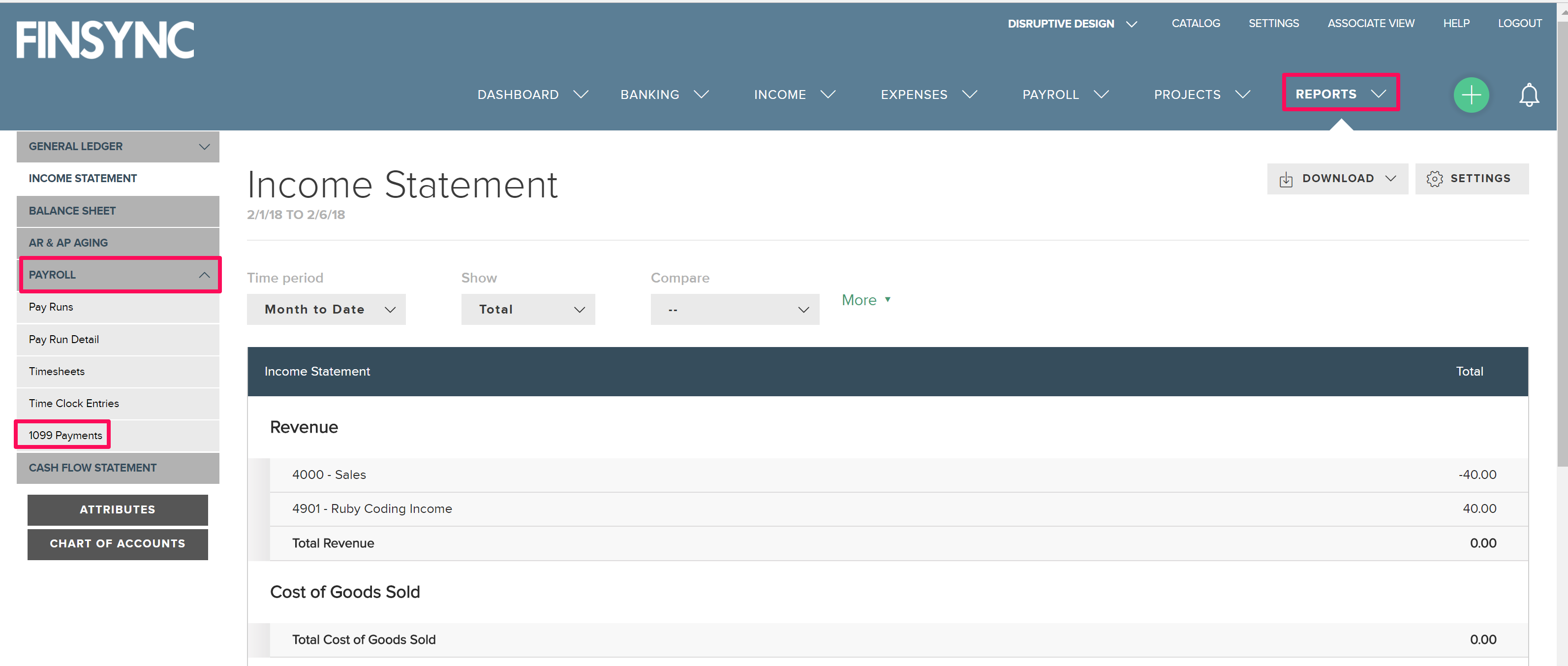Expand General Ledger in sidebar

click(118, 147)
